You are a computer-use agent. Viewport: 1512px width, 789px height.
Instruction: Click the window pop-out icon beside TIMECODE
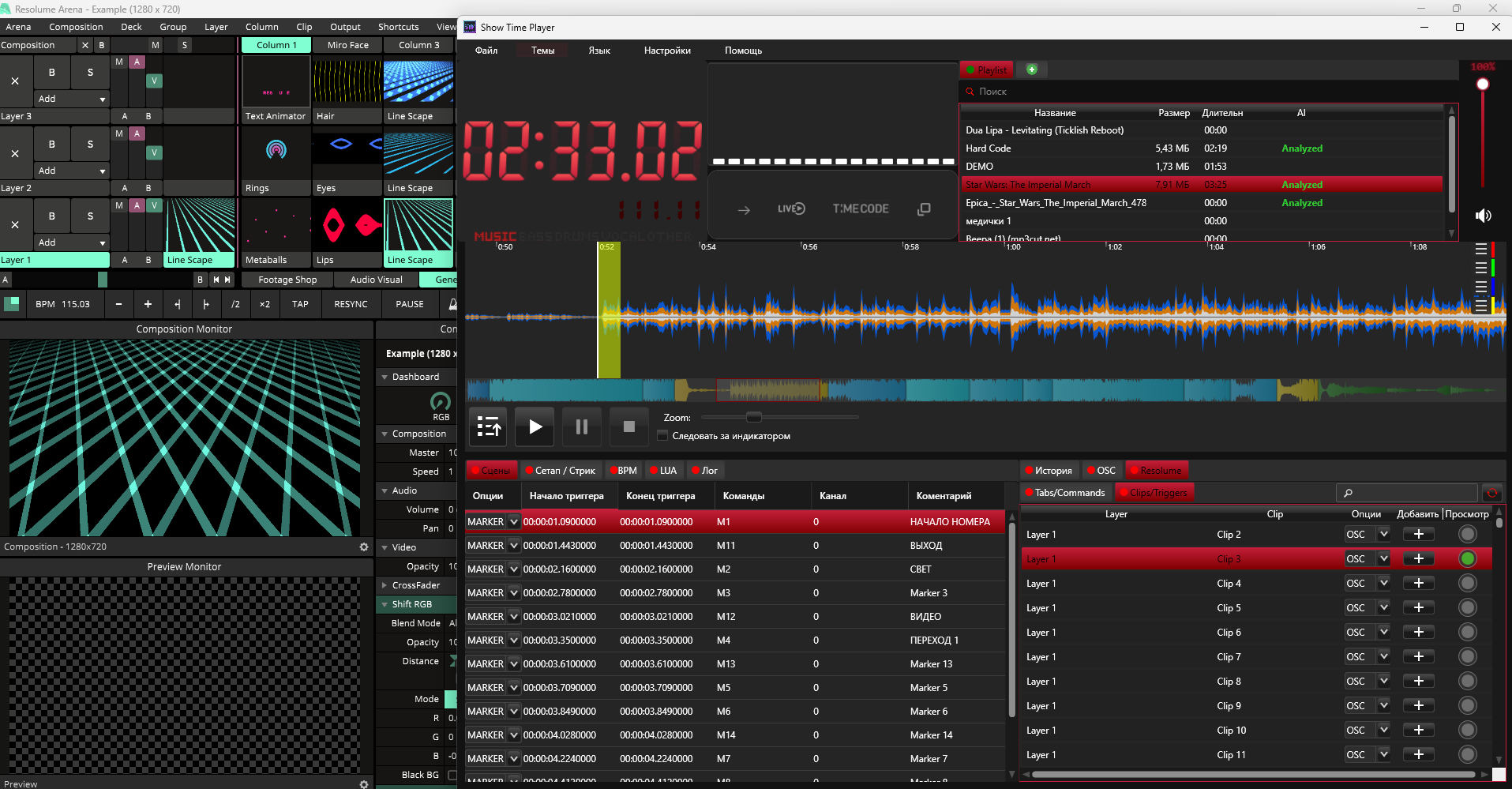click(924, 209)
